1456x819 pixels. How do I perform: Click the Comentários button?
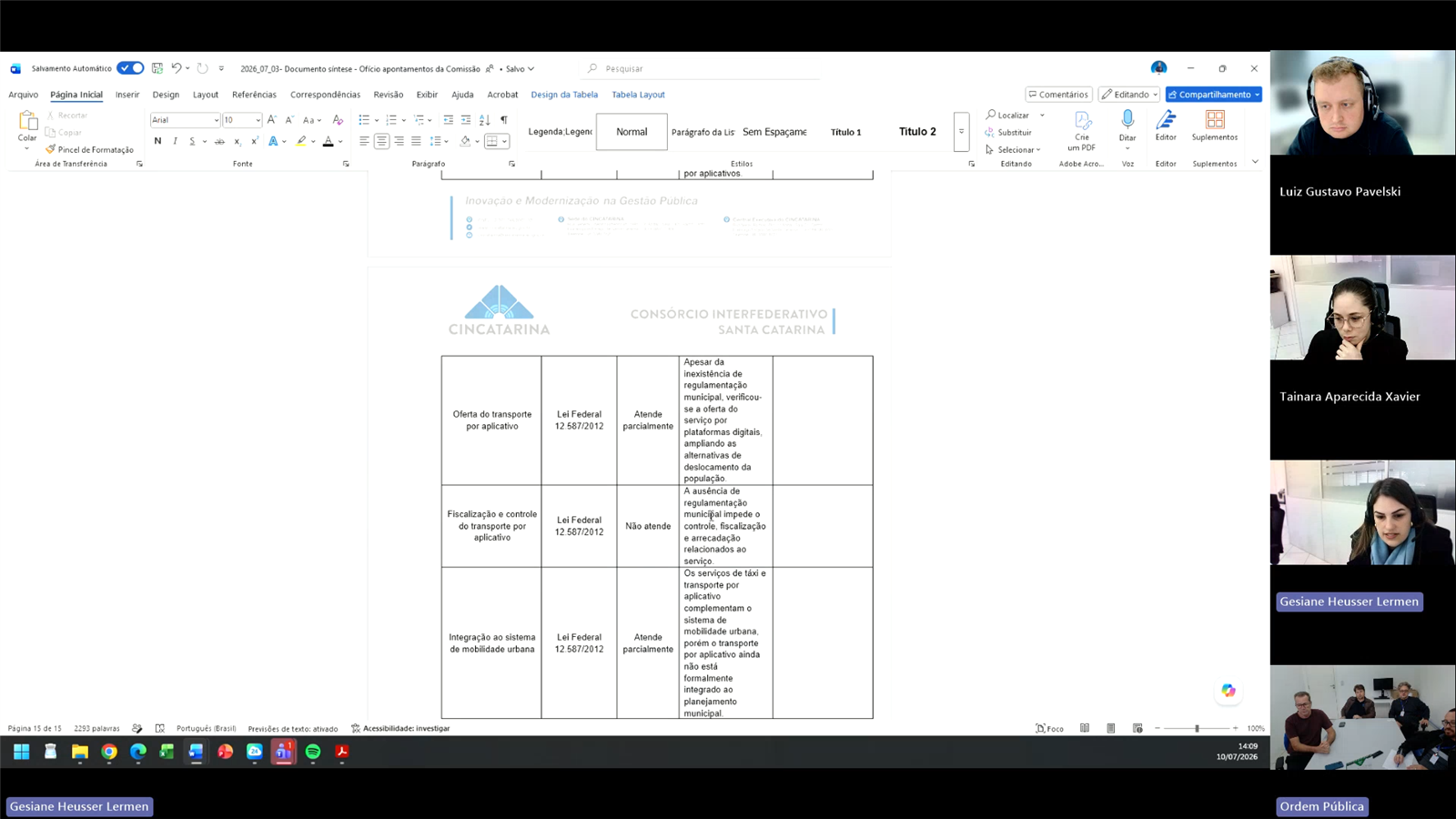pos(1058,95)
